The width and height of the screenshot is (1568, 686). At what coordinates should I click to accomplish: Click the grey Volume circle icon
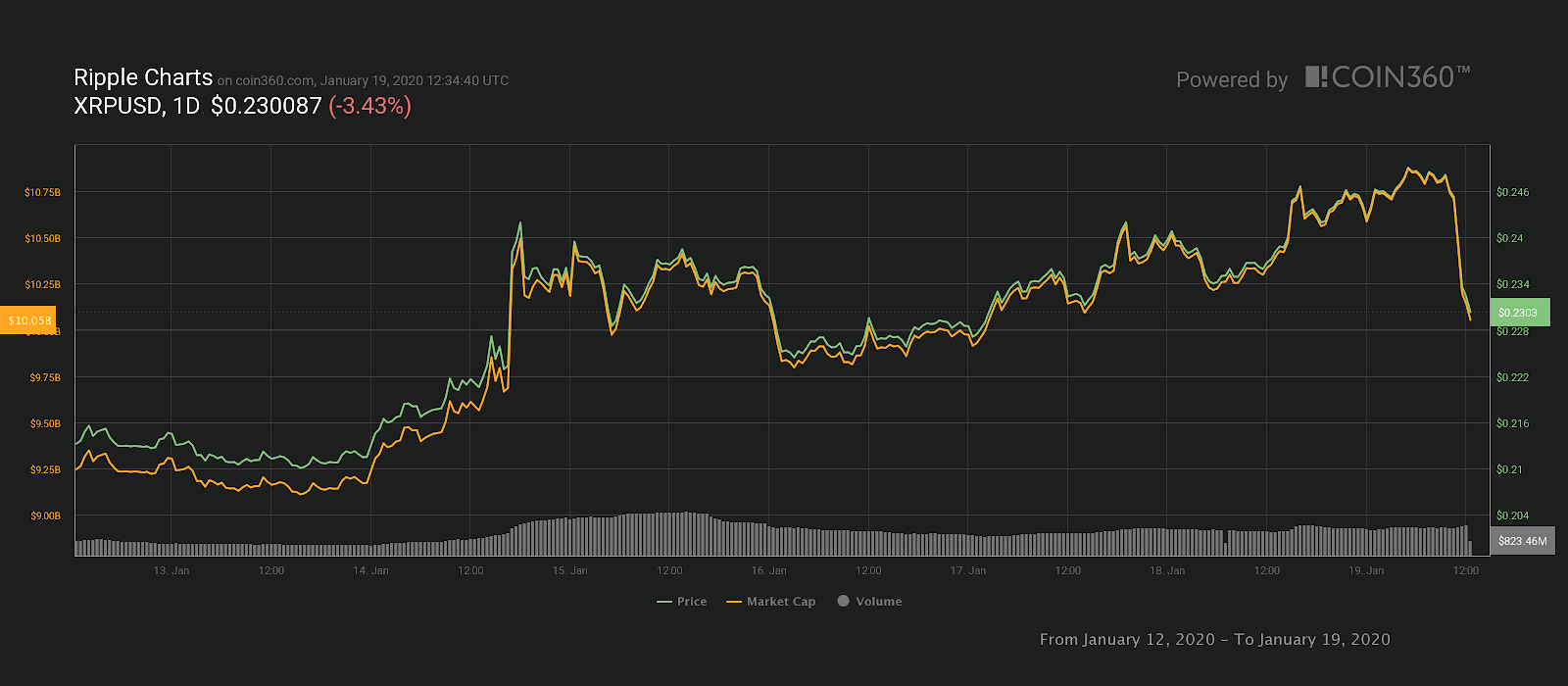843,601
